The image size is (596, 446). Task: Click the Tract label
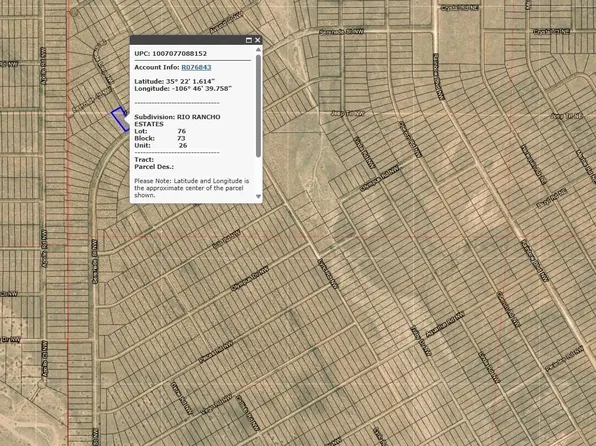point(144,160)
